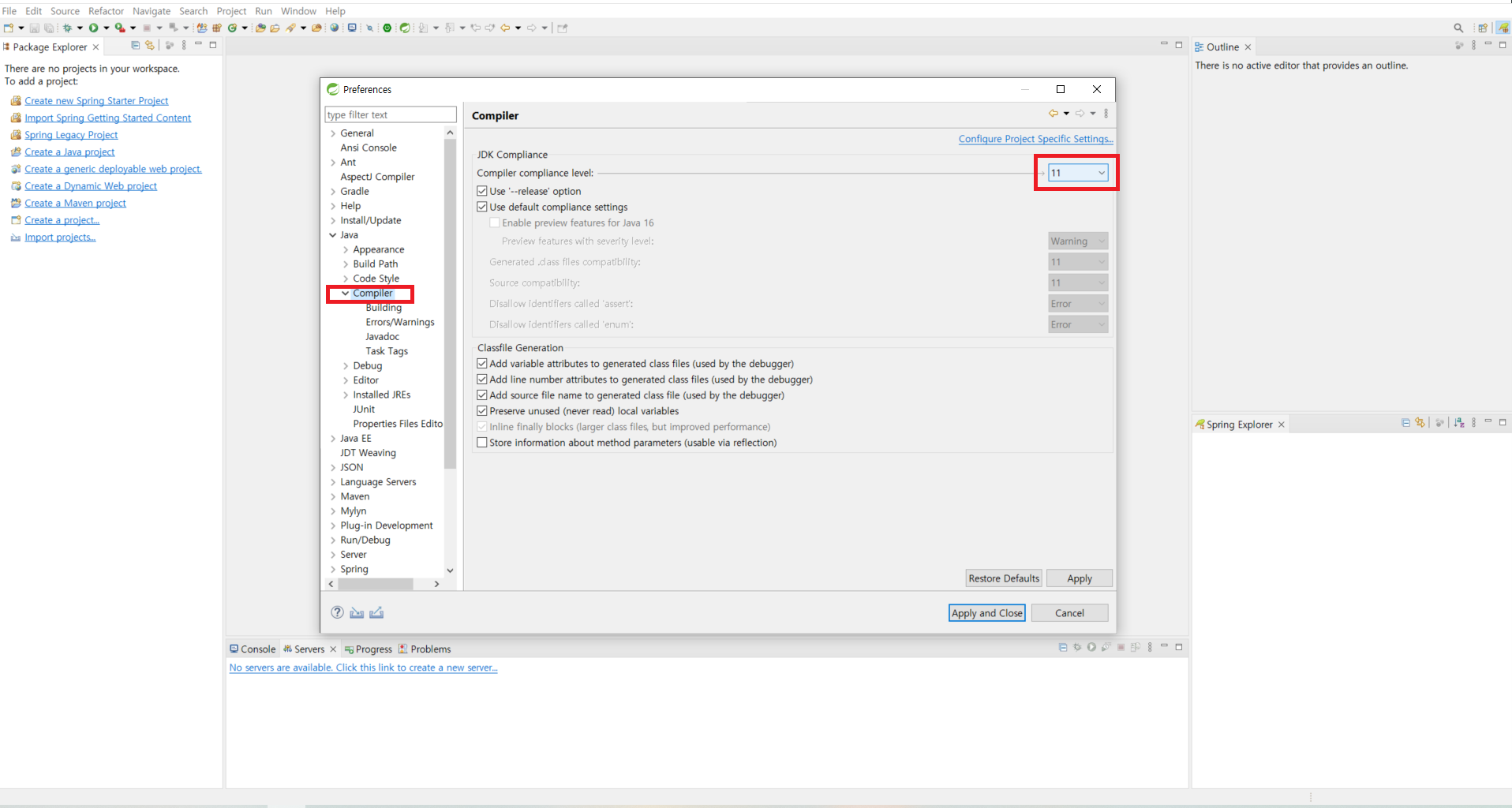
Task: Click the Open Web Browser globe icon
Action: 335,28
